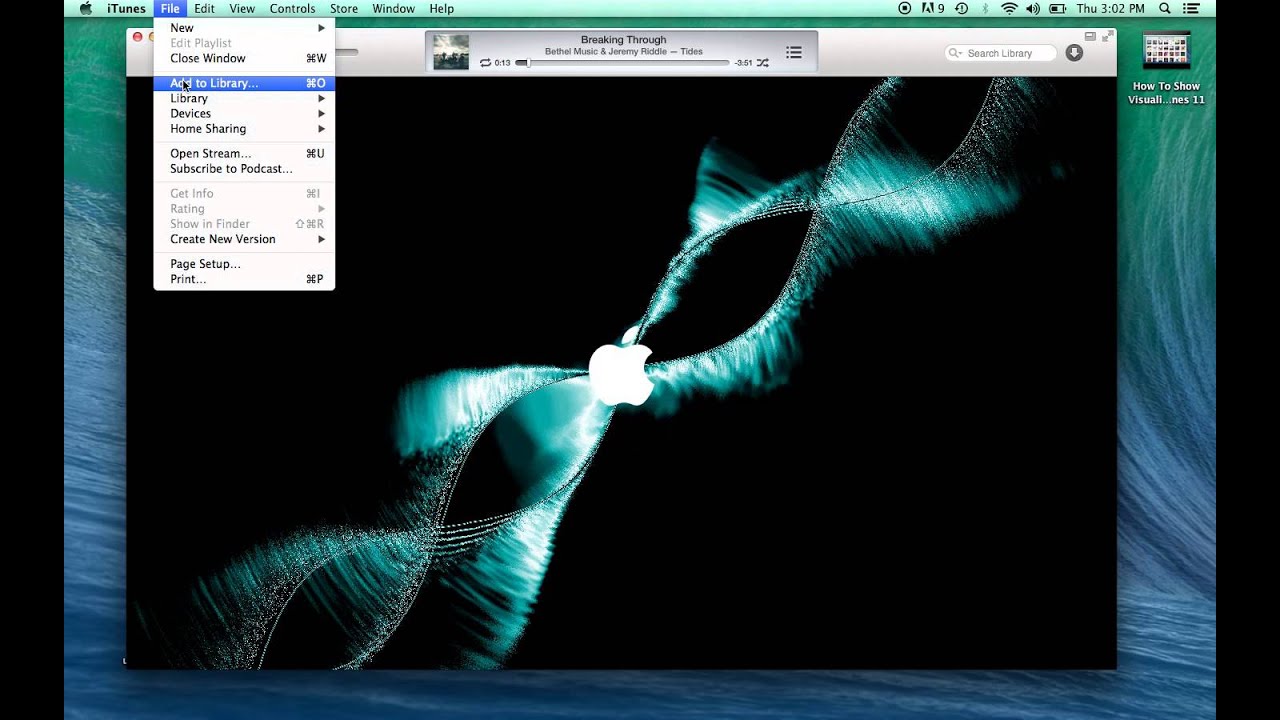Screen dimensions: 1280x720
Task: Toggle shuffle in the now playing display
Action: pos(763,63)
